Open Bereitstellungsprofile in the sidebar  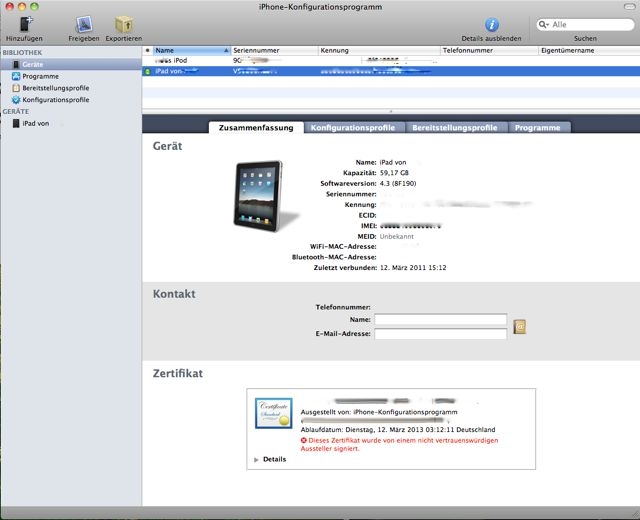coord(56,88)
